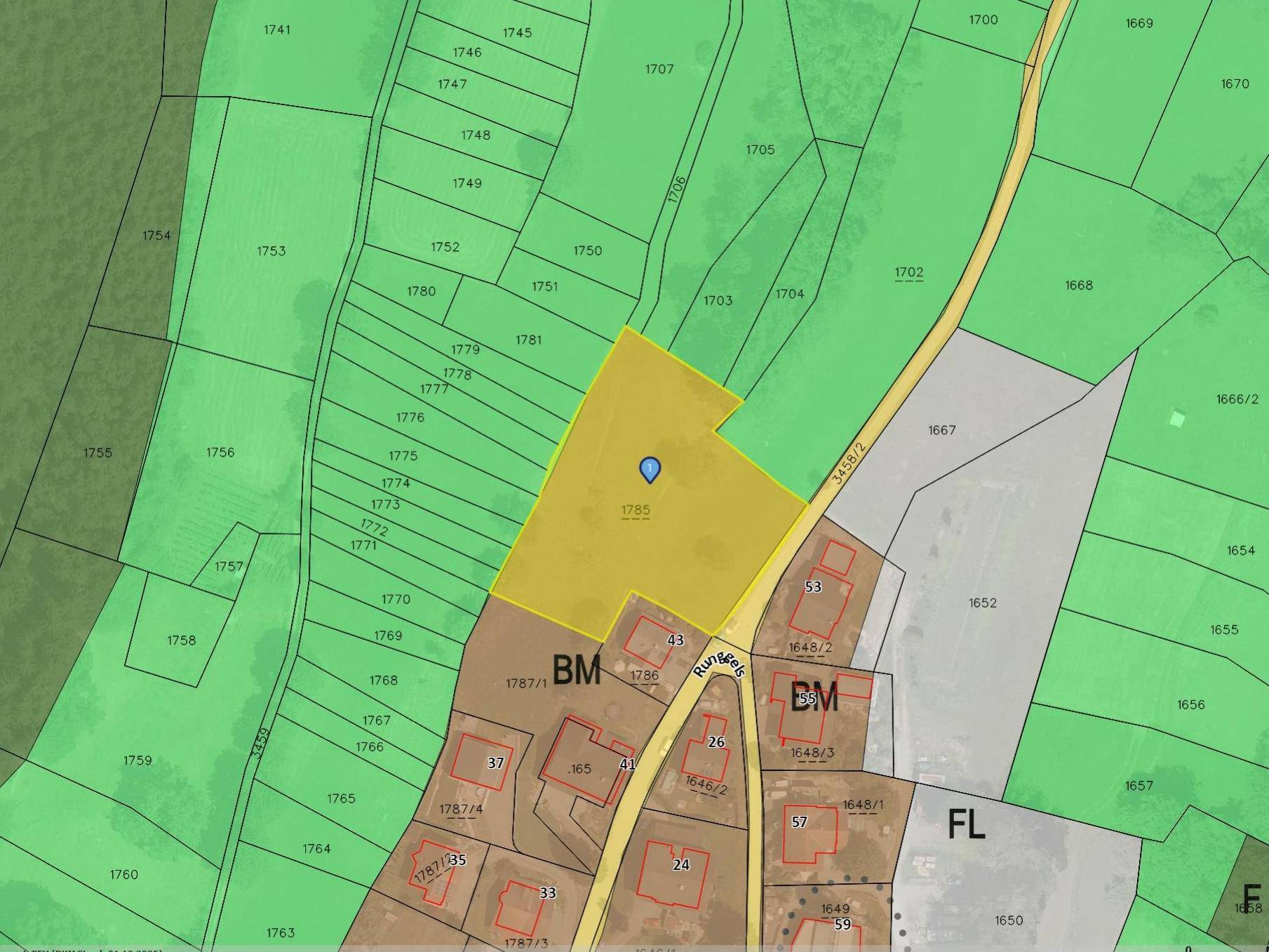The height and width of the screenshot is (952, 1269).
Task: Click parcel label 1707
Action: coord(659,69)
